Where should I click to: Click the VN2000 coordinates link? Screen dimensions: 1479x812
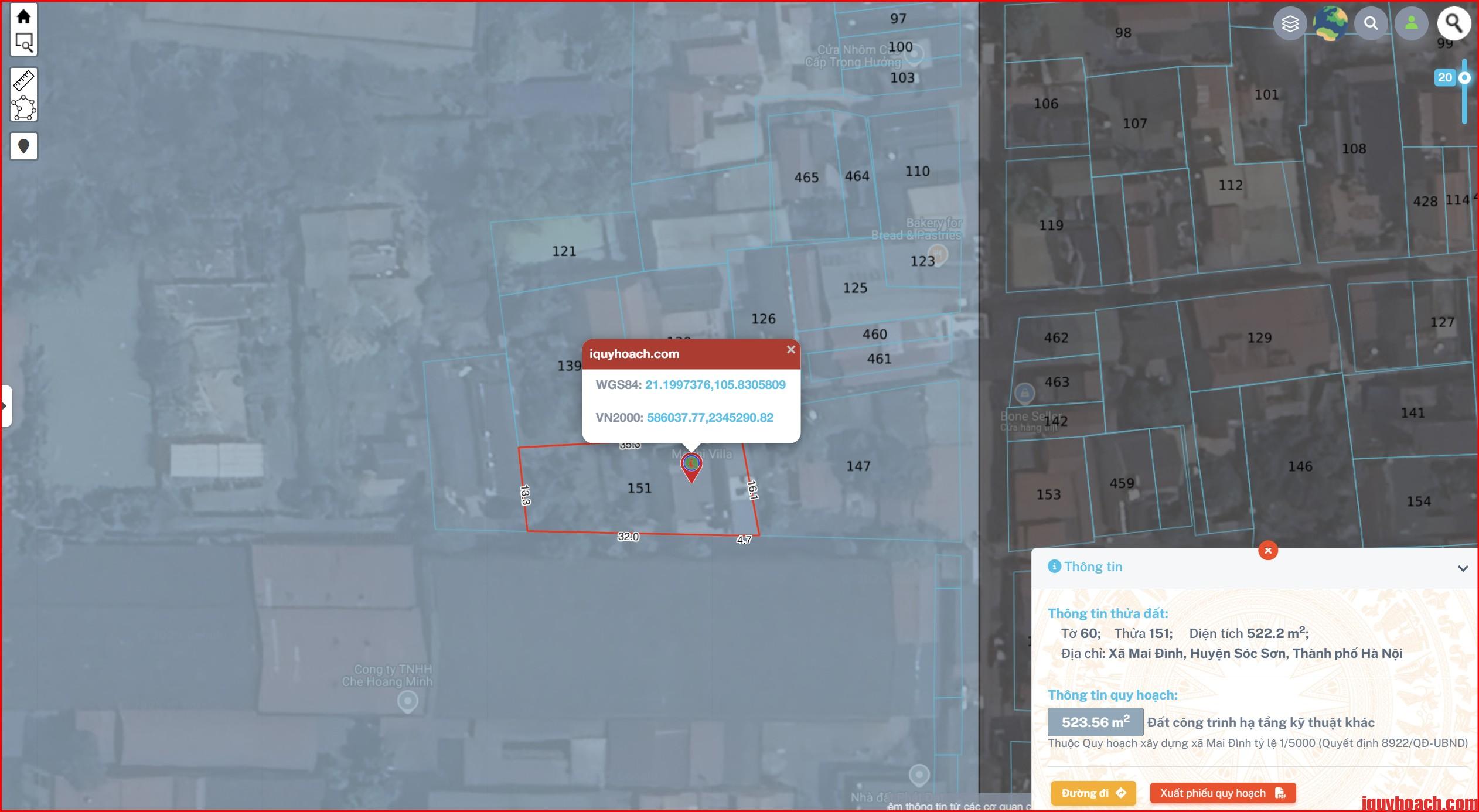tap(710, 418)
